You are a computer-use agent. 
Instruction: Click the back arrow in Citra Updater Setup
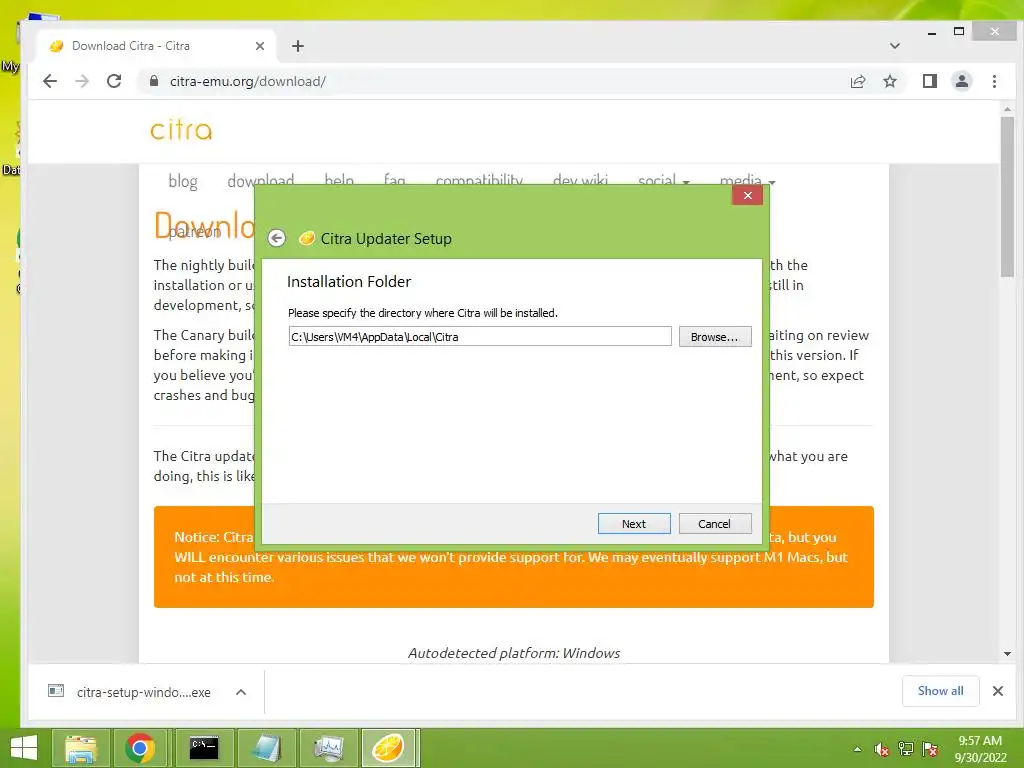[x=277, y=238]
